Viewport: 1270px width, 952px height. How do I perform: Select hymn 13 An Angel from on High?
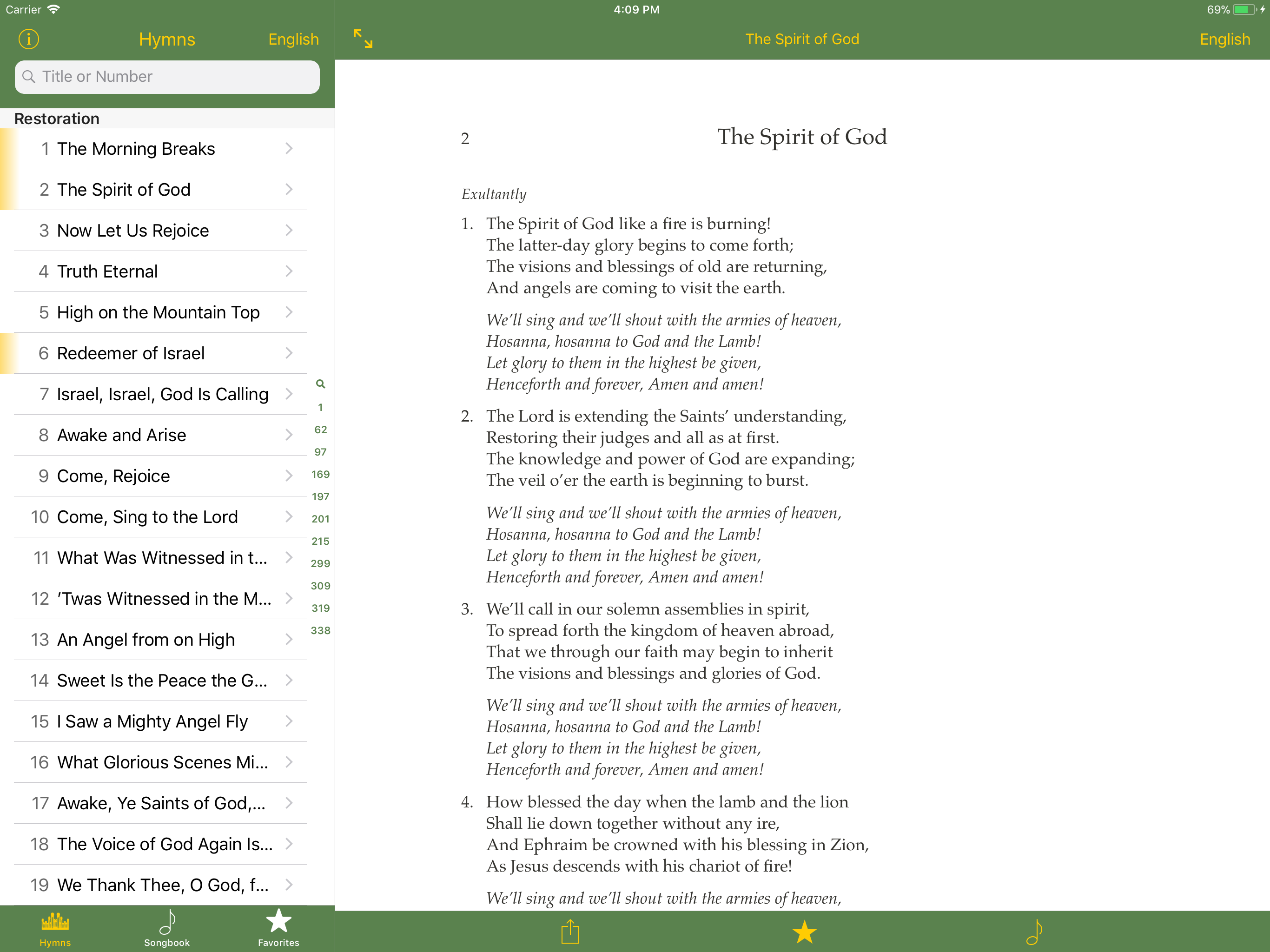[x=146, y=640]
